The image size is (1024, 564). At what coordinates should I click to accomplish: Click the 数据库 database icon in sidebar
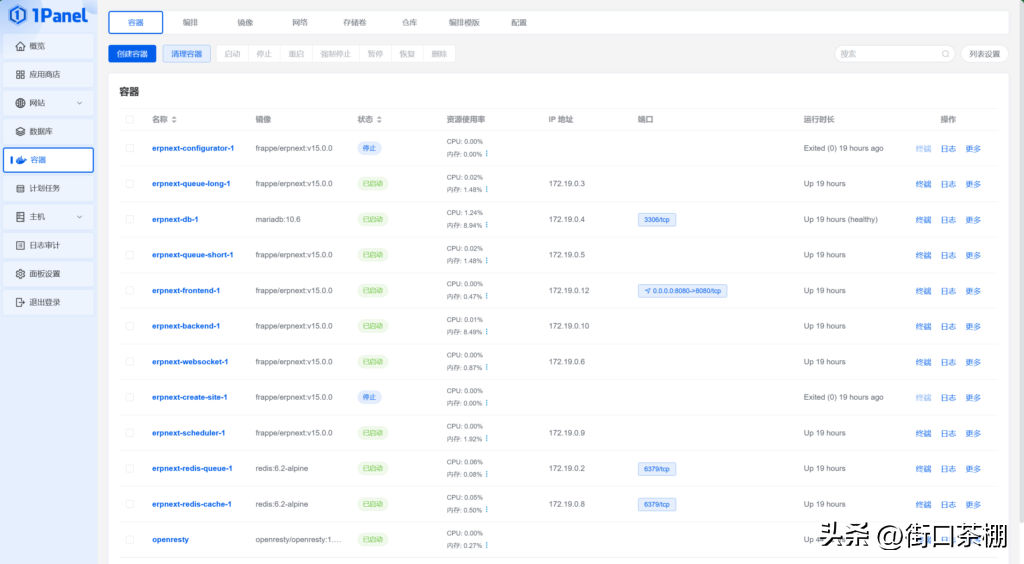tap(20, 131)
